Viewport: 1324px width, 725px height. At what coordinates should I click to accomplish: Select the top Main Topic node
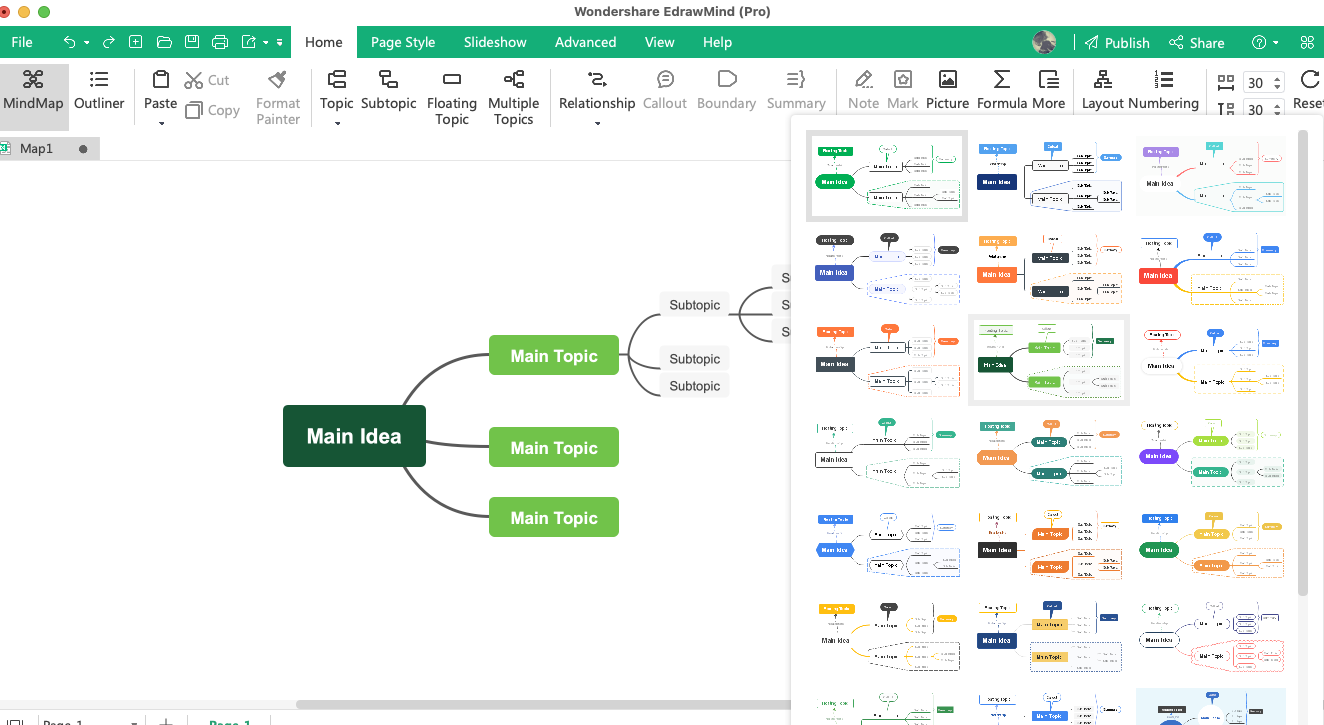click(554, 356)
